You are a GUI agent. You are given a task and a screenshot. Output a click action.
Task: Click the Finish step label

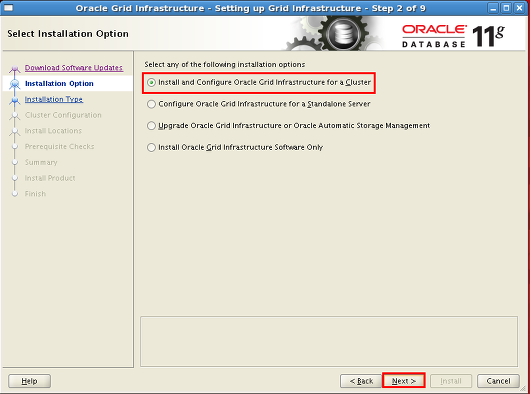pos(35,194)
